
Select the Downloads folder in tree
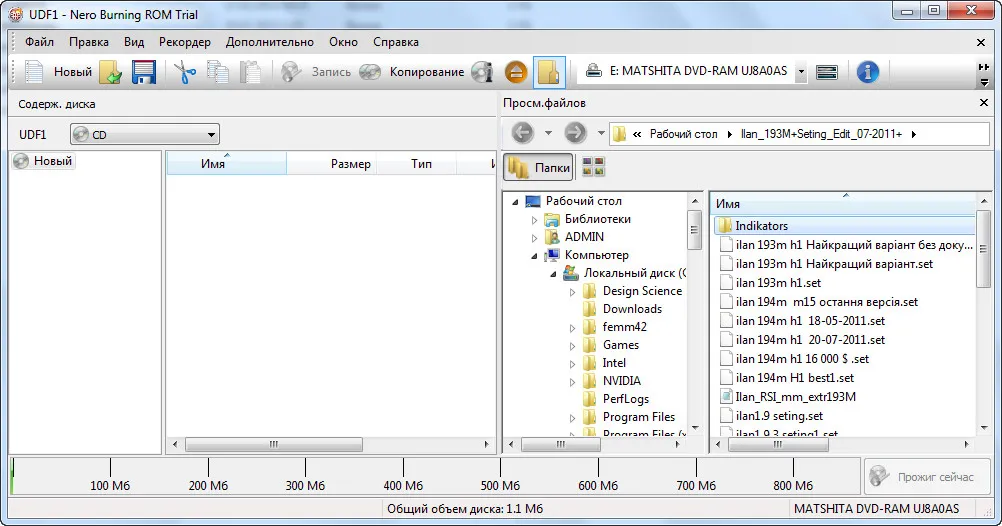point(631,309)
